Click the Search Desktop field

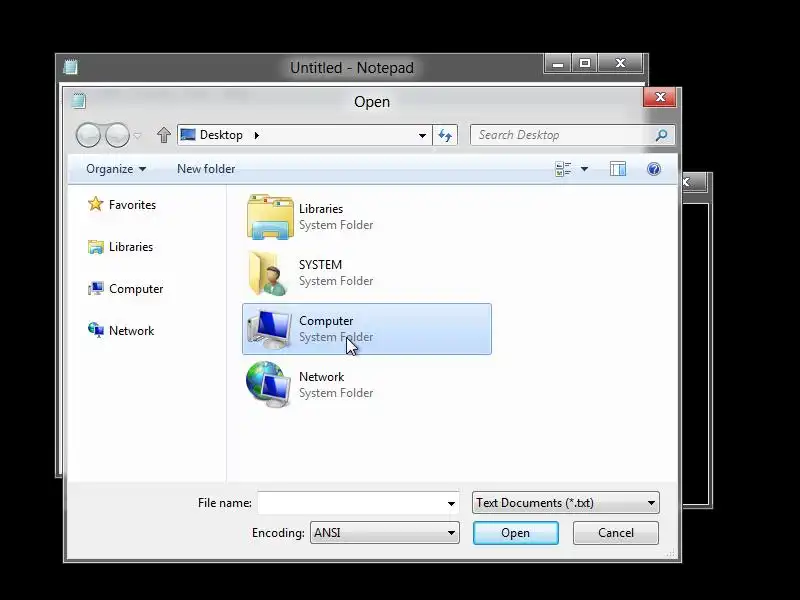(572, 135)
